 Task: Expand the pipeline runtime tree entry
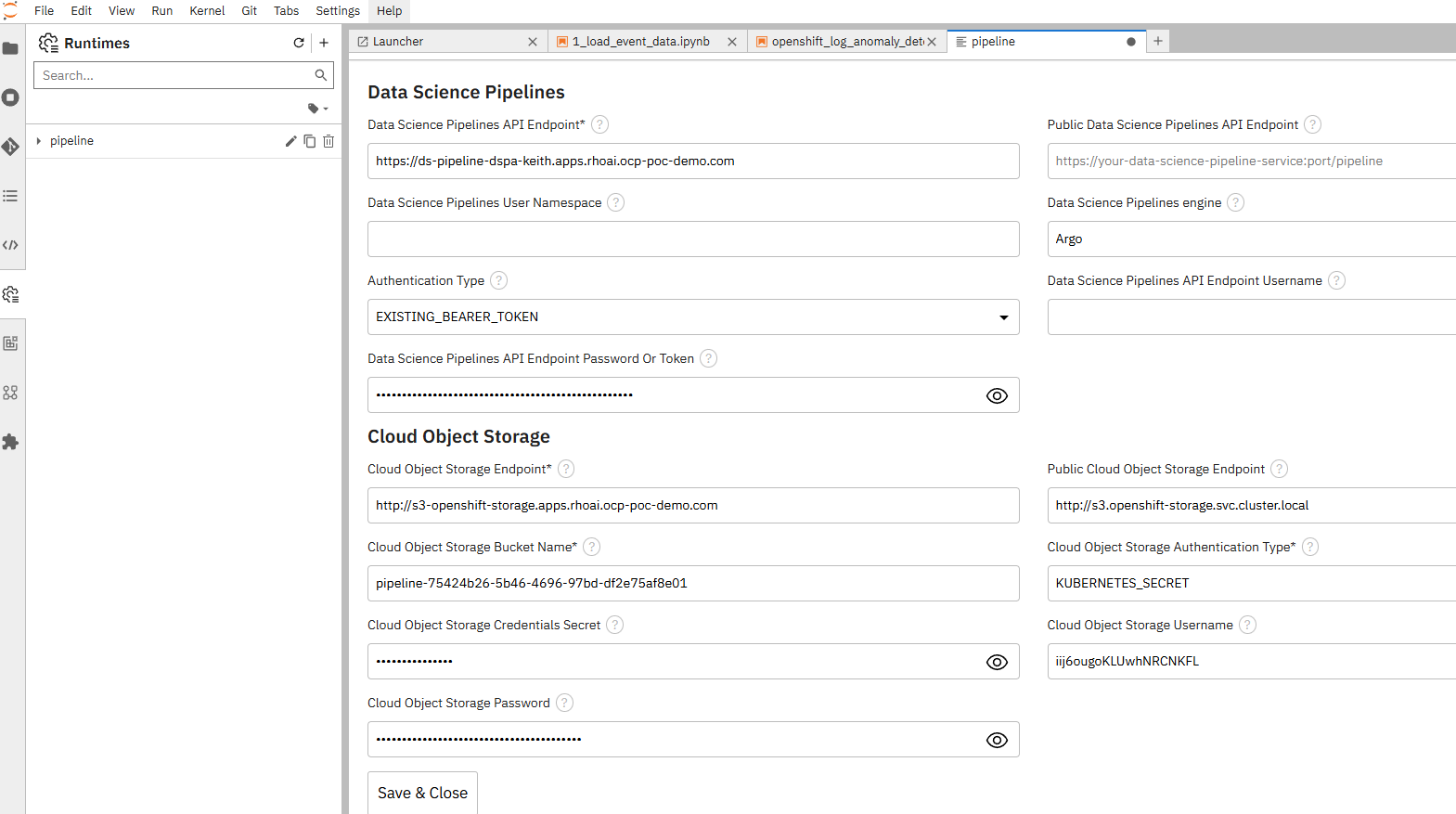[x=39, y=141]
